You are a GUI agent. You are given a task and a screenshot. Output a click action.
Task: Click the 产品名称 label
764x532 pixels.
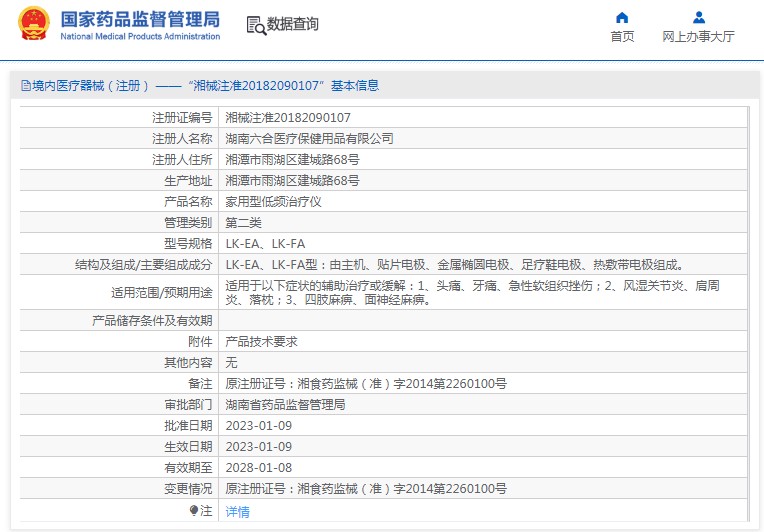coord(188,201)
